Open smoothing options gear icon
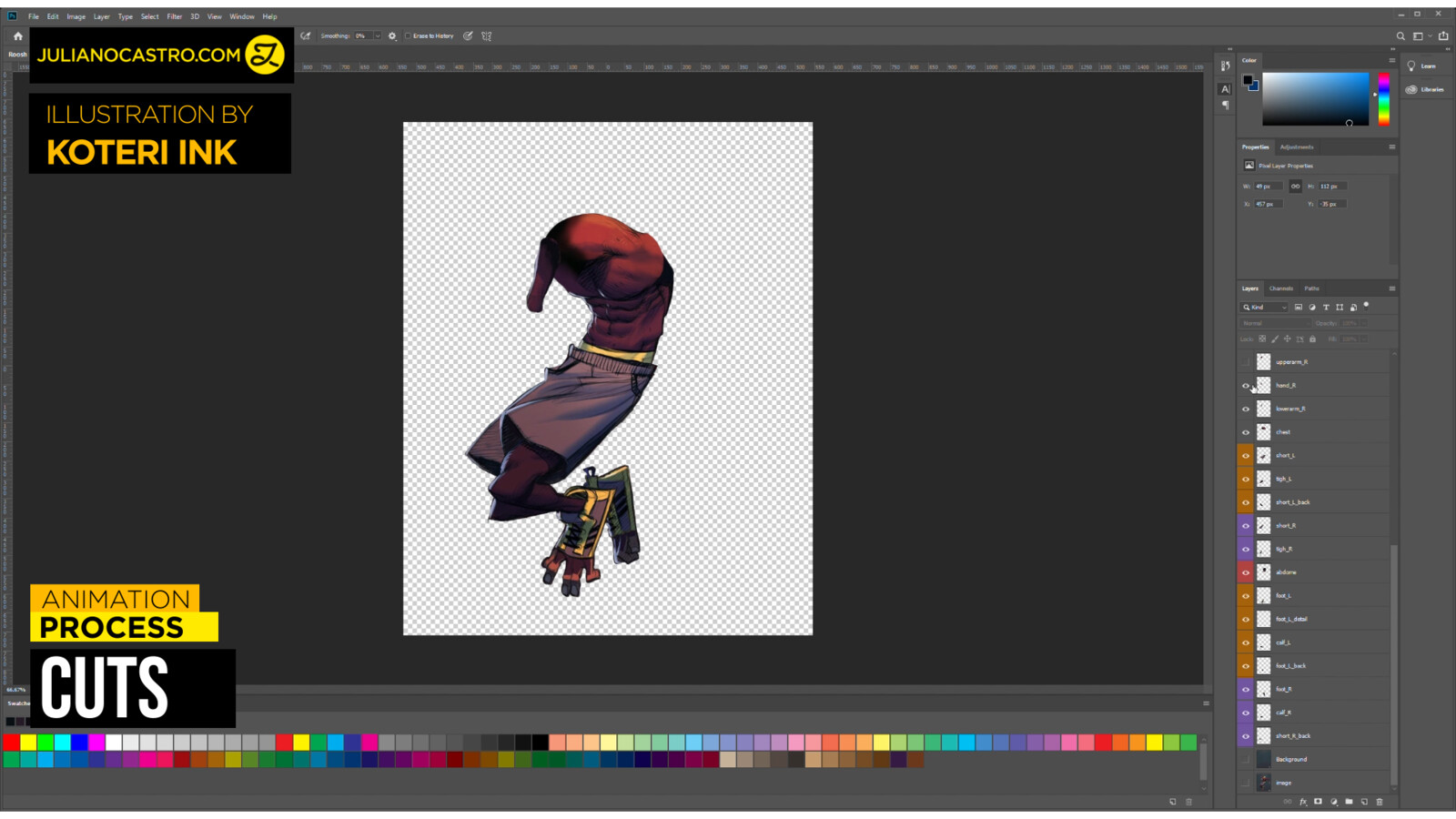The image size is (1456, 819). (x=392, y=36)
